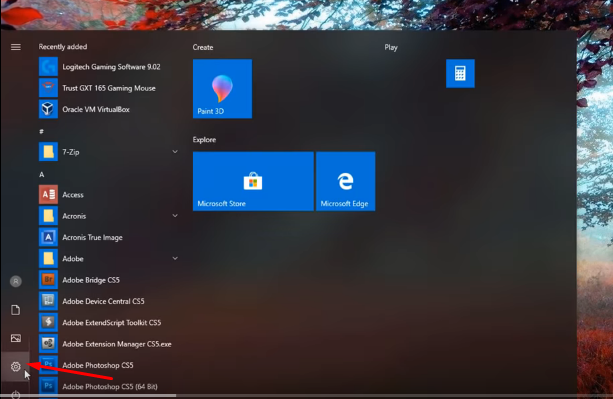Open the Microsoft Edge tile
613x399 pixels.
346,181
